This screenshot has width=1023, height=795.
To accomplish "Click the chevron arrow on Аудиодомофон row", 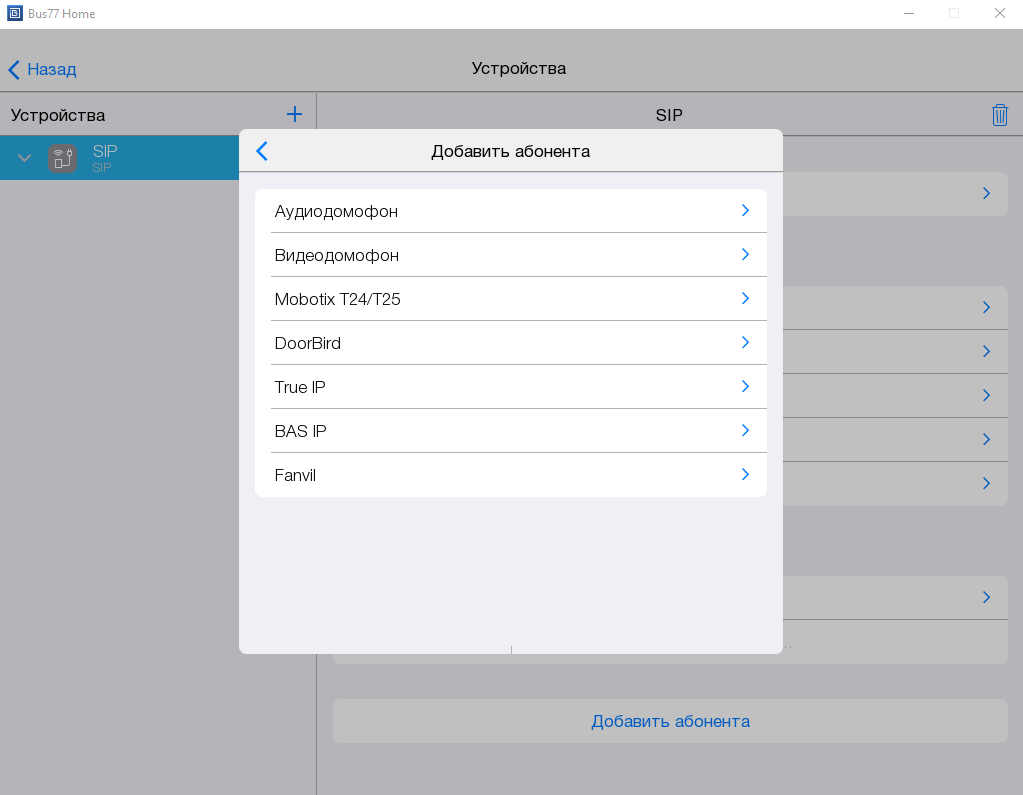I will coord(745,211).
